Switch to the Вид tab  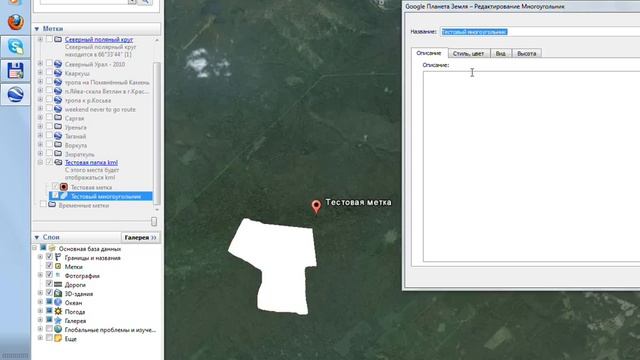click(x=501, y=53)
